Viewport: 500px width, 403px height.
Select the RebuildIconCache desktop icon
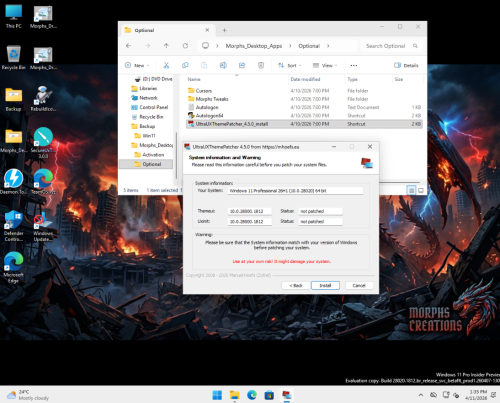tap(43, 99)
